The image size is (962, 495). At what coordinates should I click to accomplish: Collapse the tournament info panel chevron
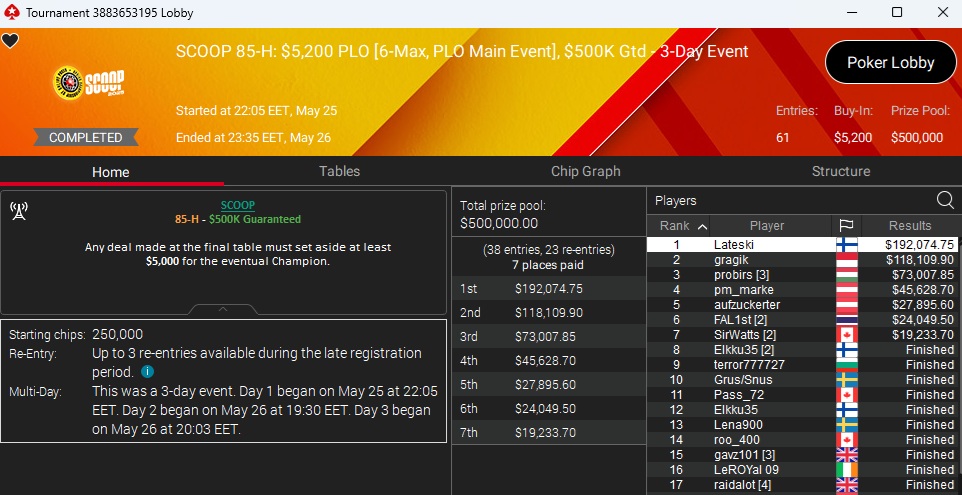(x=223, y=309)
